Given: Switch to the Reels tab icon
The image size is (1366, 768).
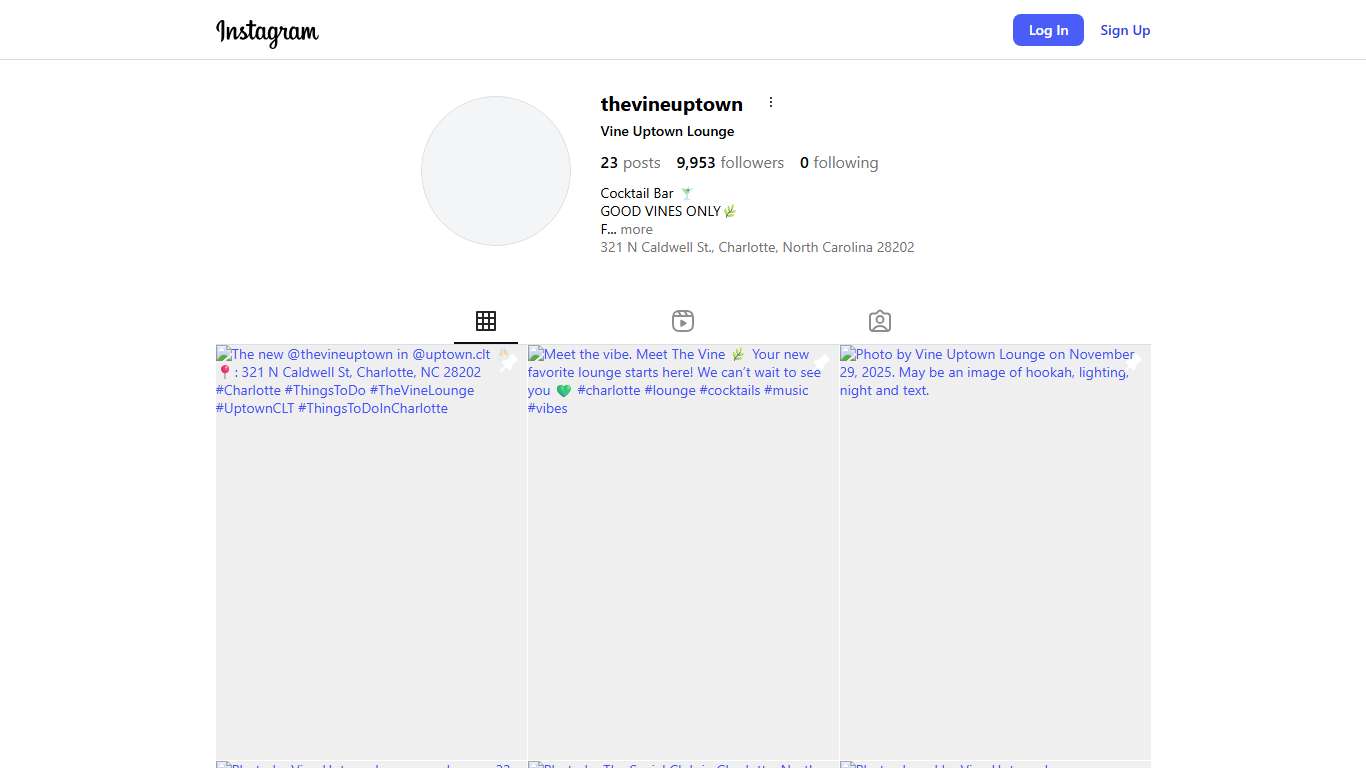Looking at the screenshot, I should point(683,321).
